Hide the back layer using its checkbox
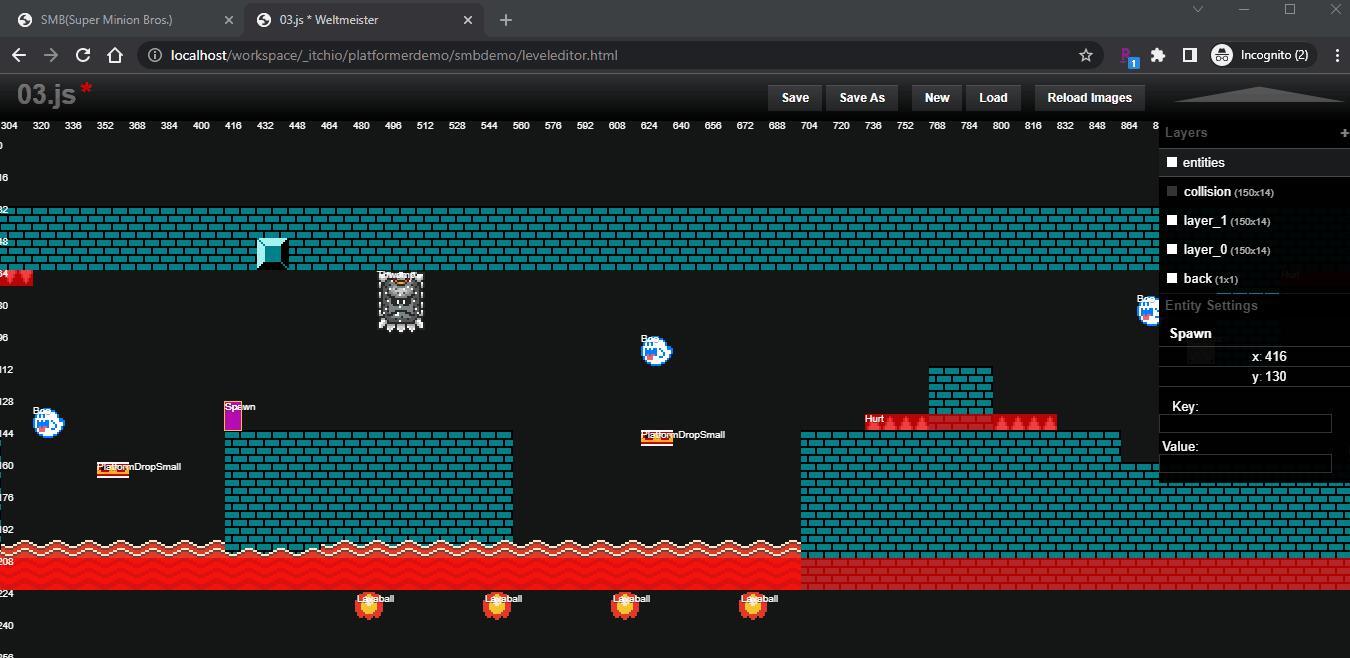Viewport: 1350px width, 658px height. pos(1172,278)
